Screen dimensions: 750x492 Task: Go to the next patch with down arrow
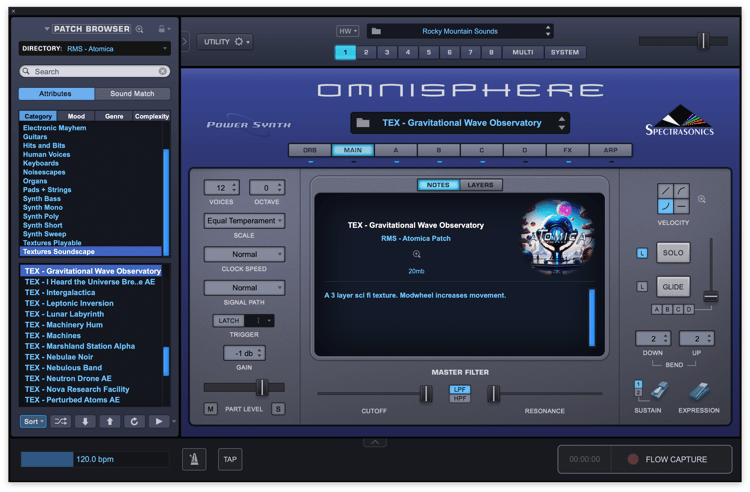[x=85, y=421]
